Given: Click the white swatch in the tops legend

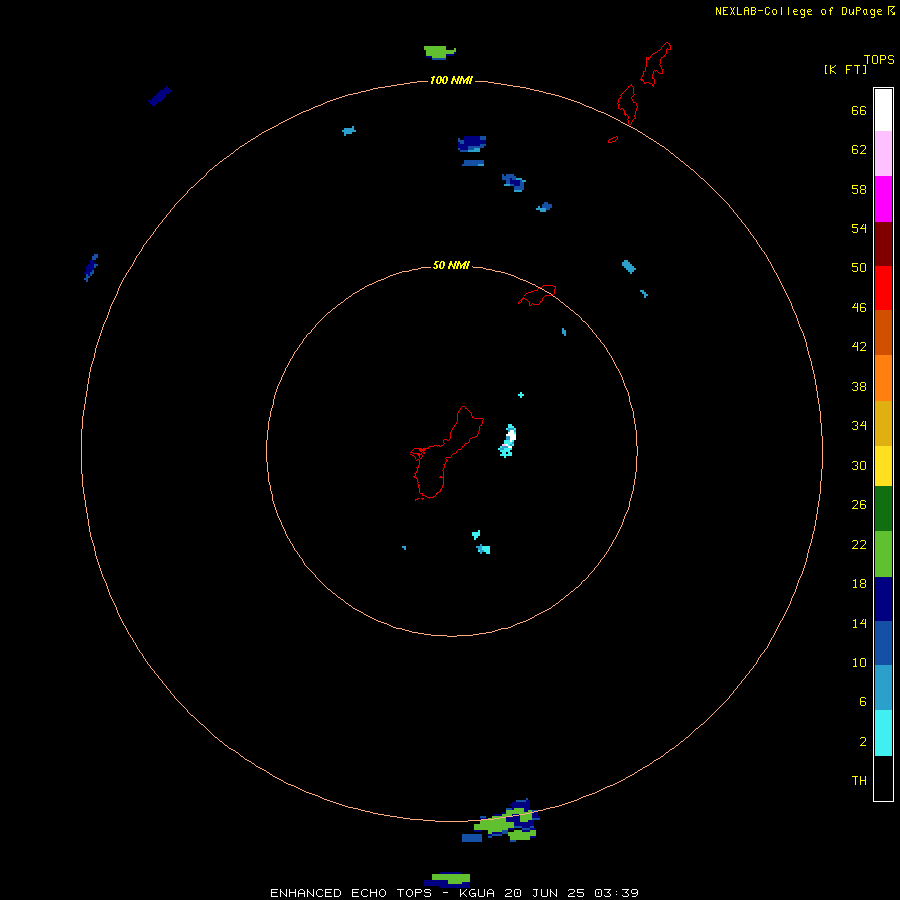Looking at the screenshot, I should tap(883, 110).
